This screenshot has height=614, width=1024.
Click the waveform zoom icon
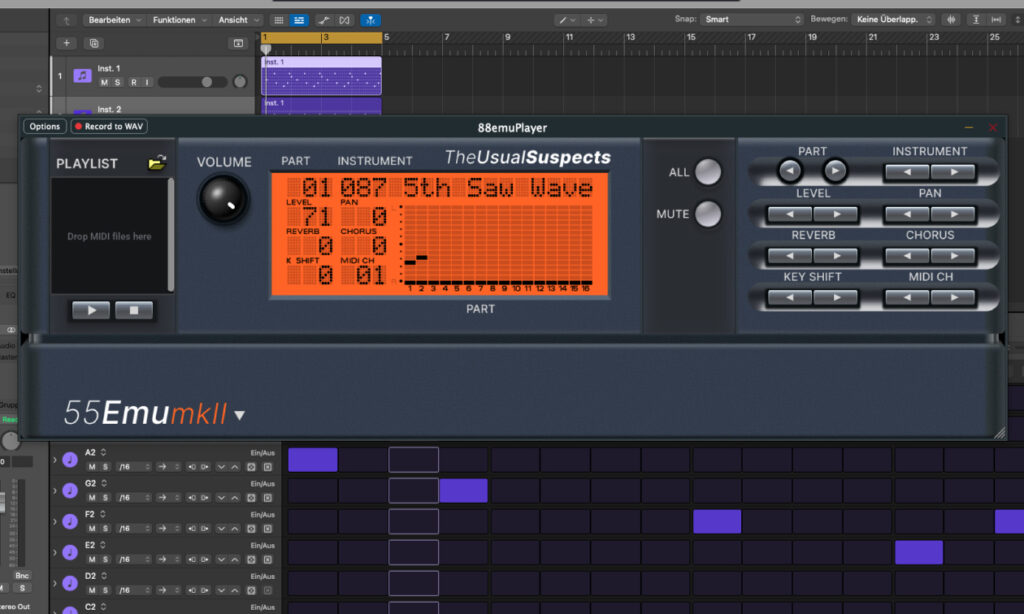tap(952, 20)
